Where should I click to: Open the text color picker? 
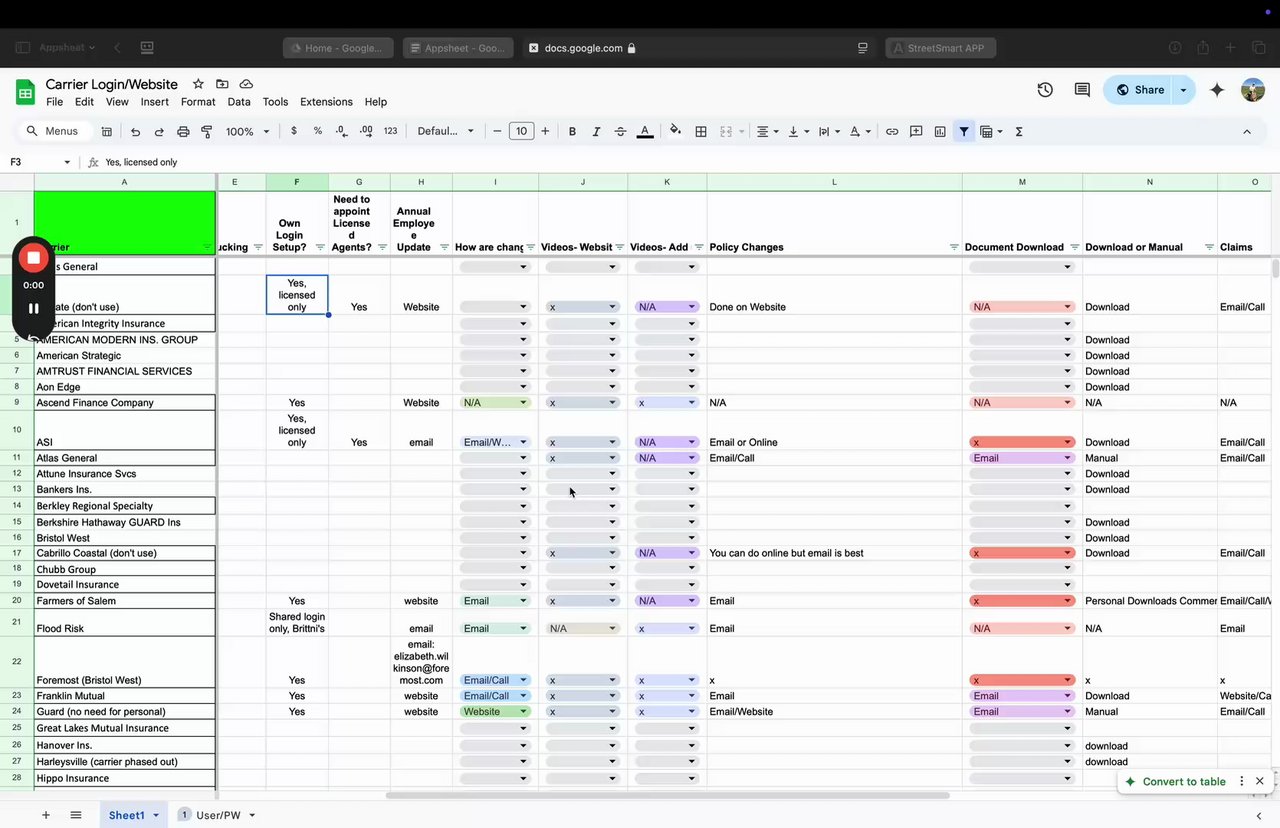(x=645, y=131)
